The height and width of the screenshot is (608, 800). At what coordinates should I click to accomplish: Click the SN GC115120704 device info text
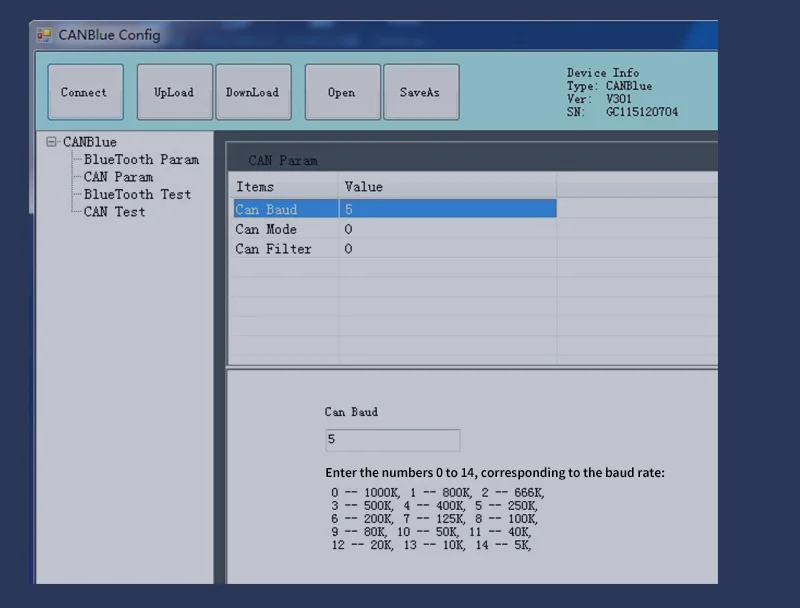tap(622, 112)
